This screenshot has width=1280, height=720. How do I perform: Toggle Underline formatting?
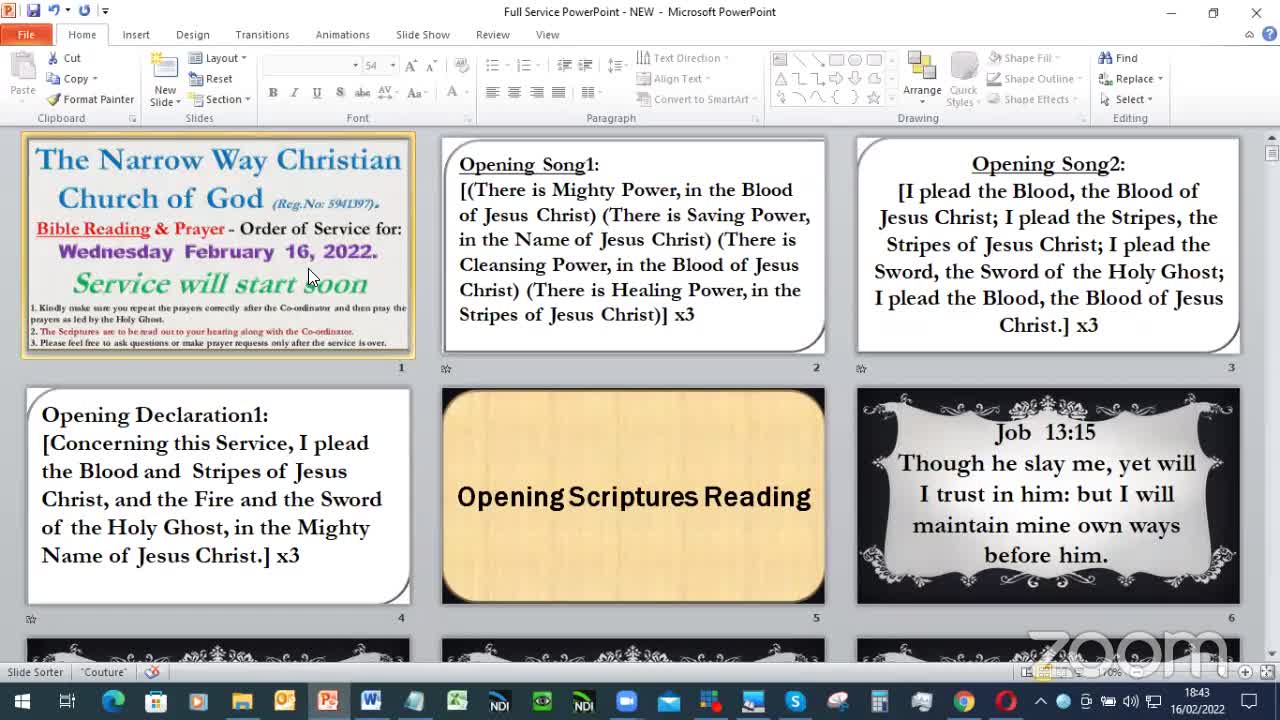pos(317,92)
